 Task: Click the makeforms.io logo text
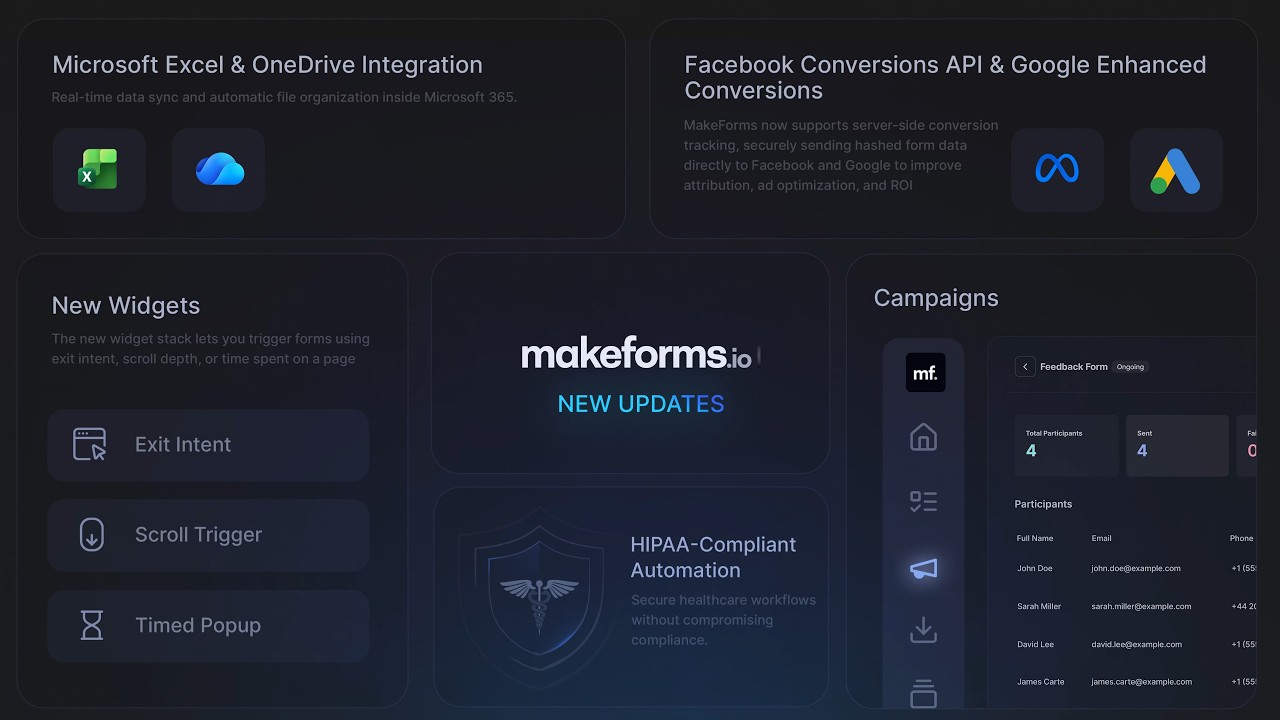[636, 355]
